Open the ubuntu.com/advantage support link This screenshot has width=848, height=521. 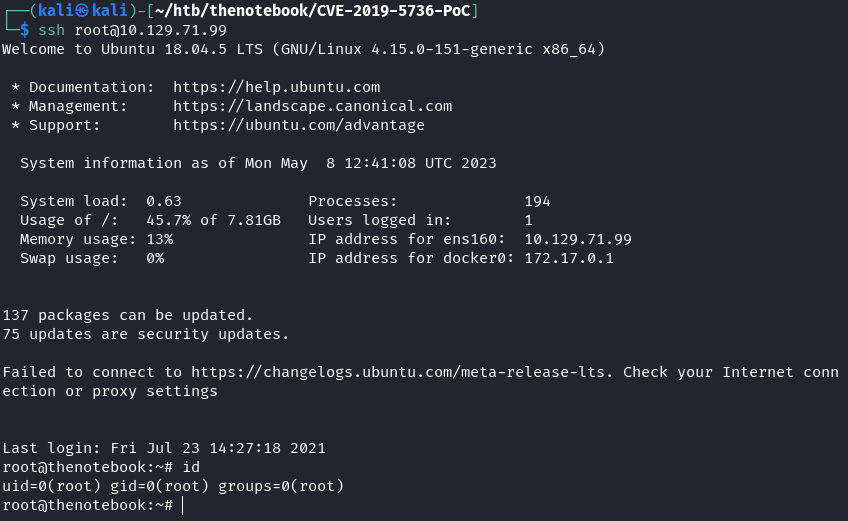click(x=298, y=125)
